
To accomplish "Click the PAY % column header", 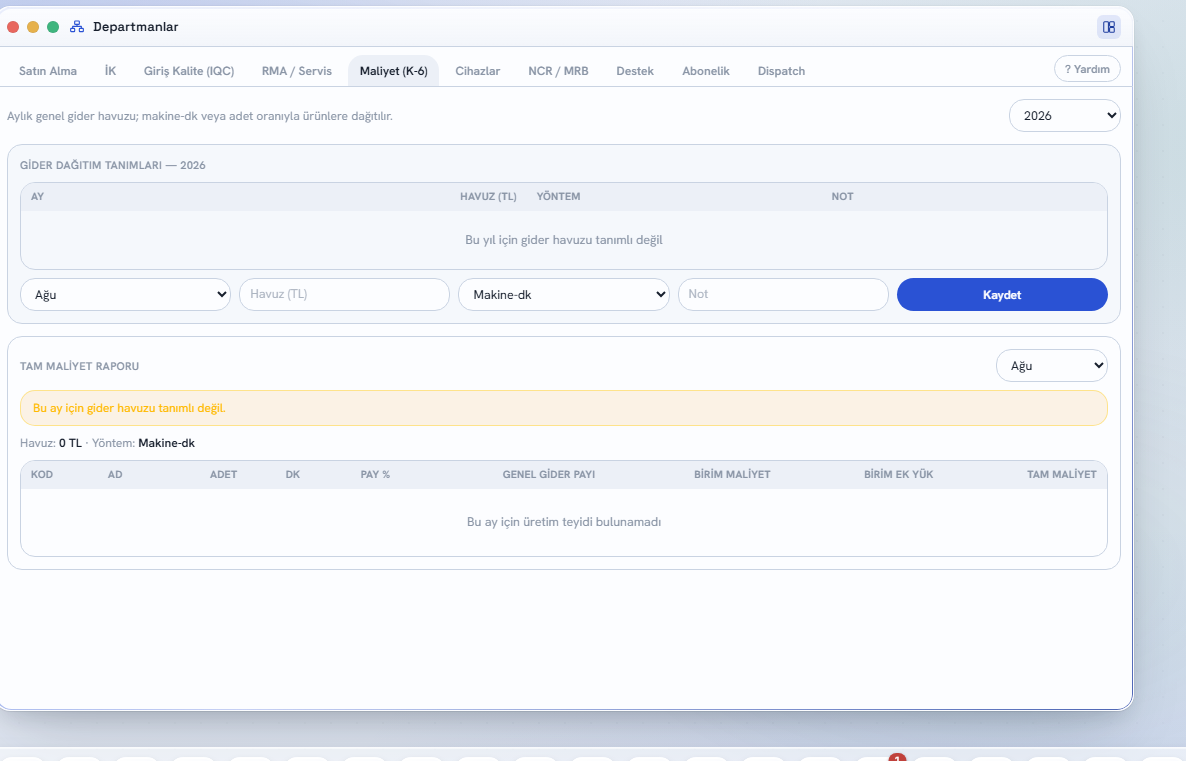I will pos(375,474).
